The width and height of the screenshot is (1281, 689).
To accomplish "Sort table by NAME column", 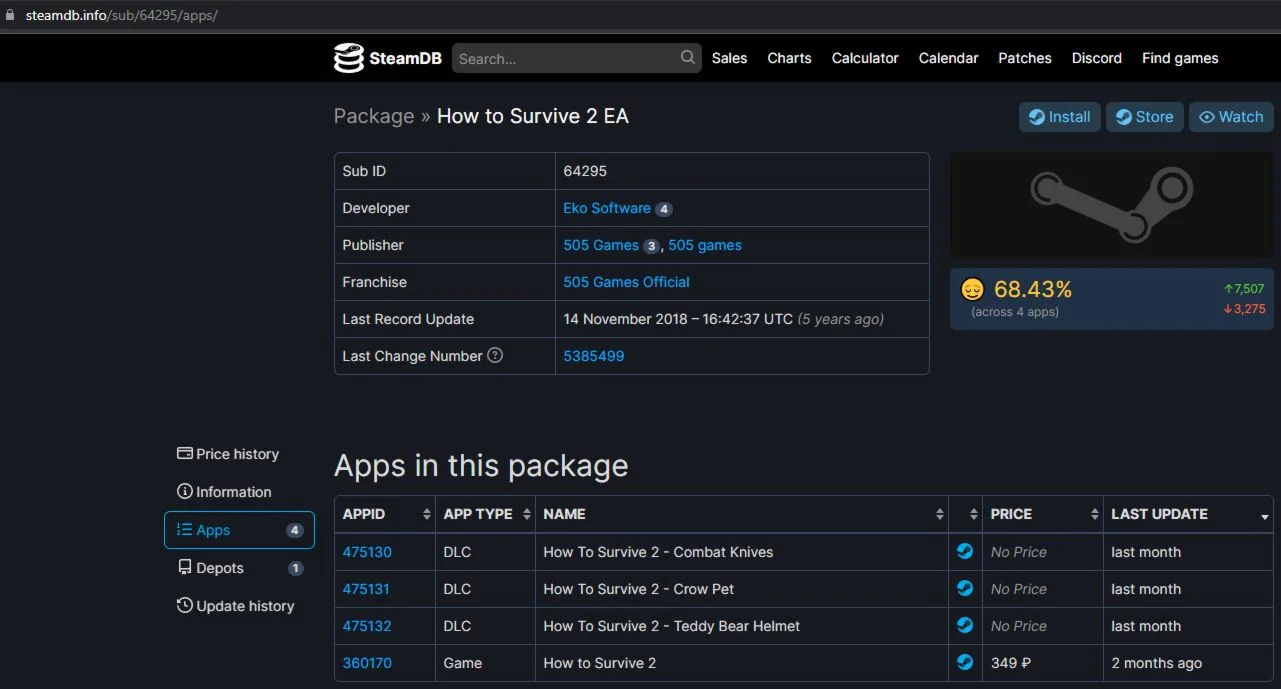I will coord(742,514).
